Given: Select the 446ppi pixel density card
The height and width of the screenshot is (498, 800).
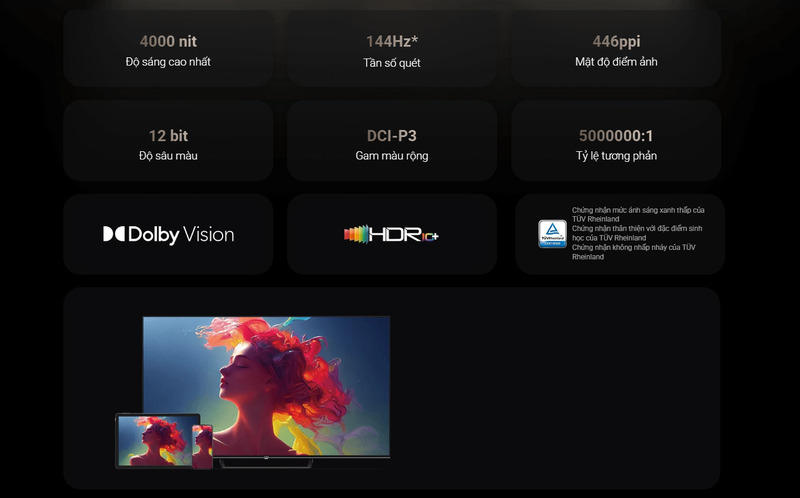Looking at the screenshot, I should [x=616, y=48].
